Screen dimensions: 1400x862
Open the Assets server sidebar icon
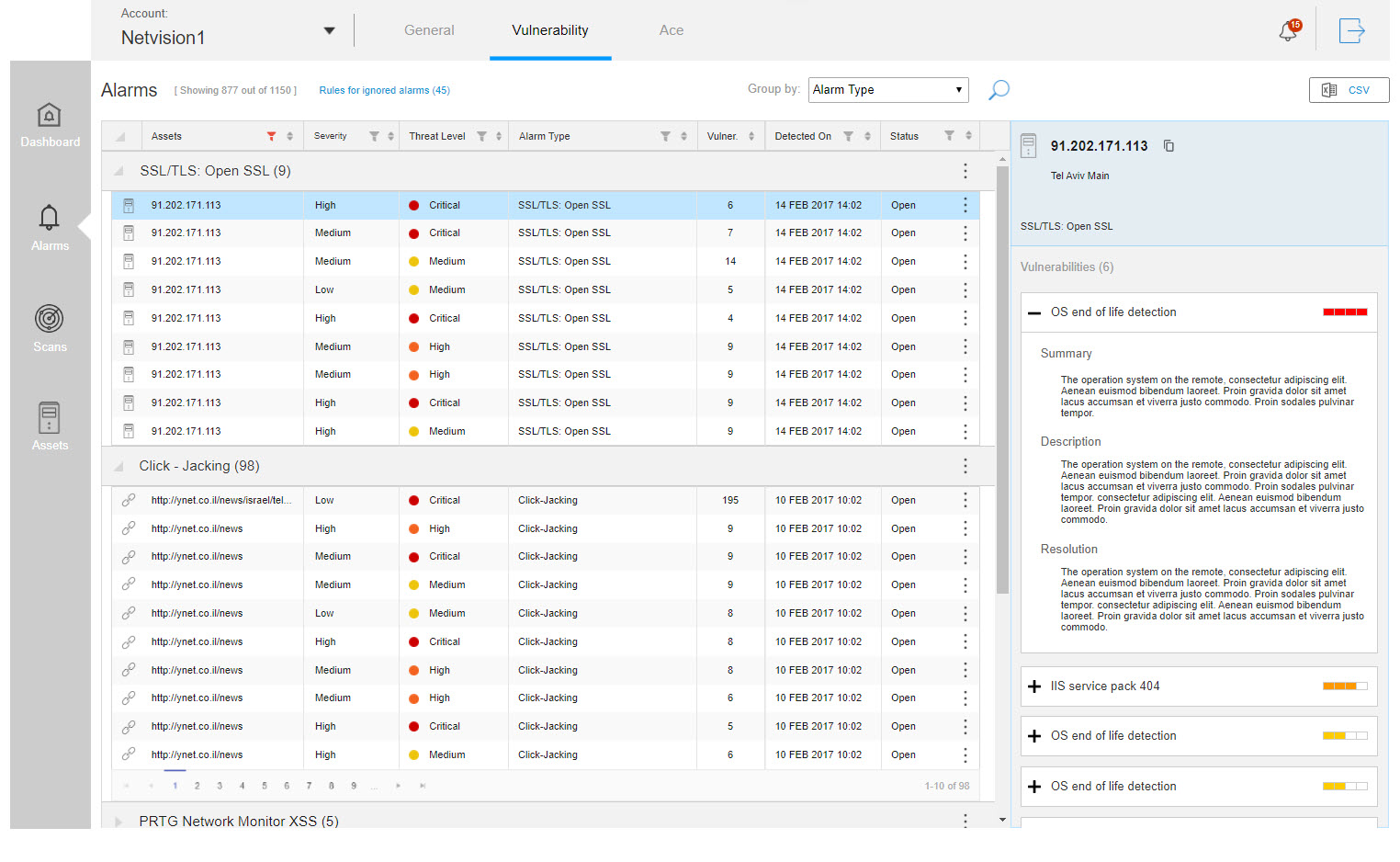click(49, 417)
